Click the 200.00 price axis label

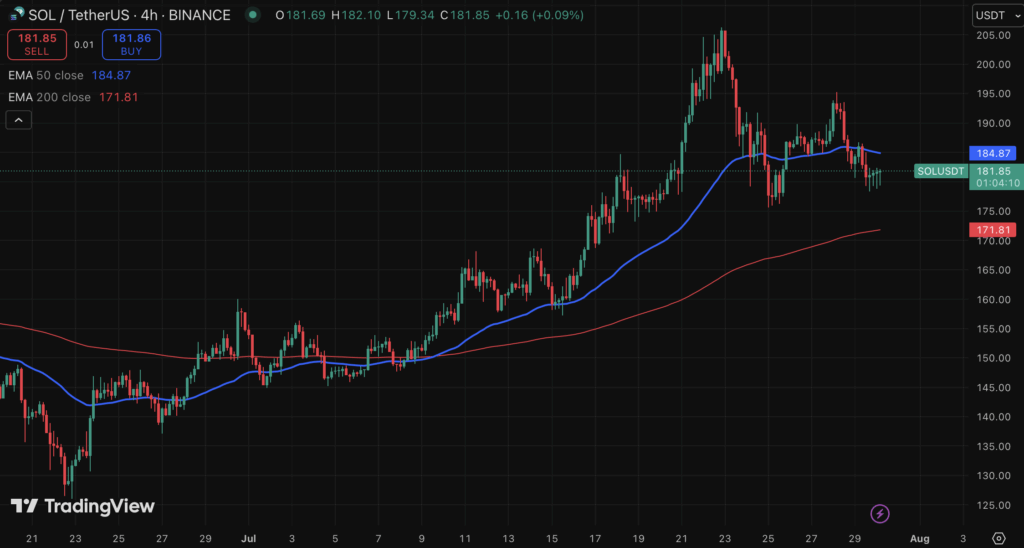pyautogui.click(x=994, y=64)
